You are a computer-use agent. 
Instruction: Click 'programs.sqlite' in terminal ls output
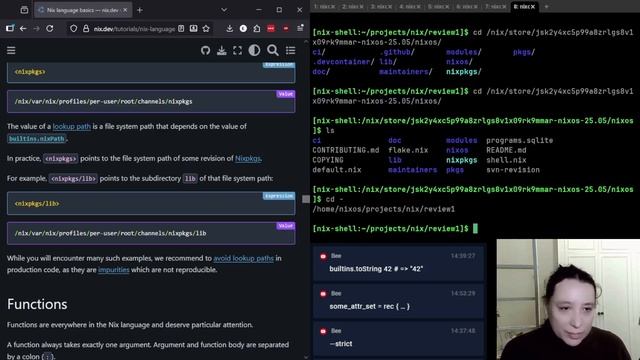[x=520, y=140]
